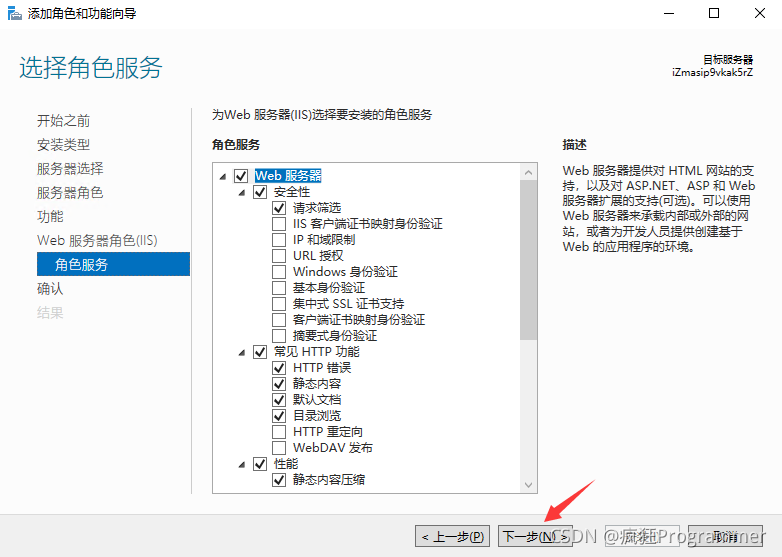Check the IIS 客户端证书映射身份验证 checkbox

coord(279,224)
